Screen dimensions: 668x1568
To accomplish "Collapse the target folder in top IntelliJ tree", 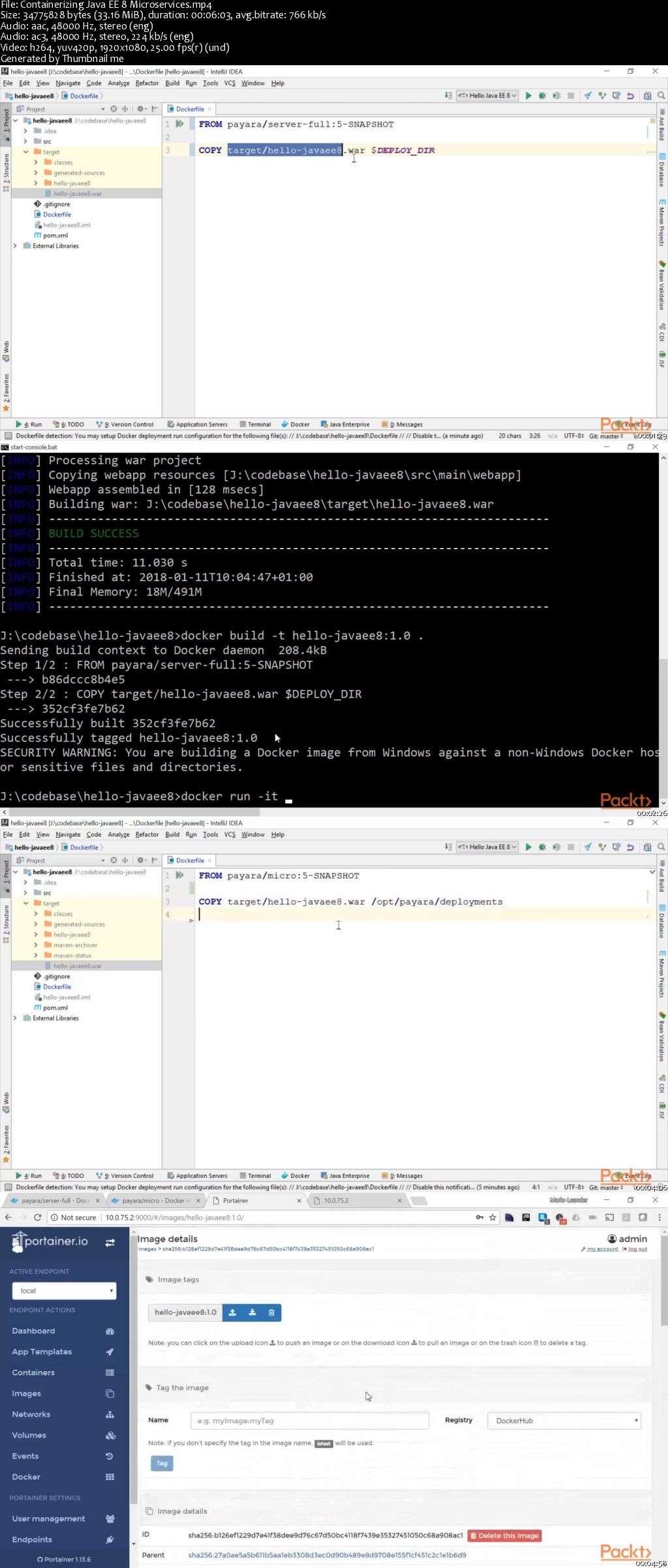I will tap(25, 152).
